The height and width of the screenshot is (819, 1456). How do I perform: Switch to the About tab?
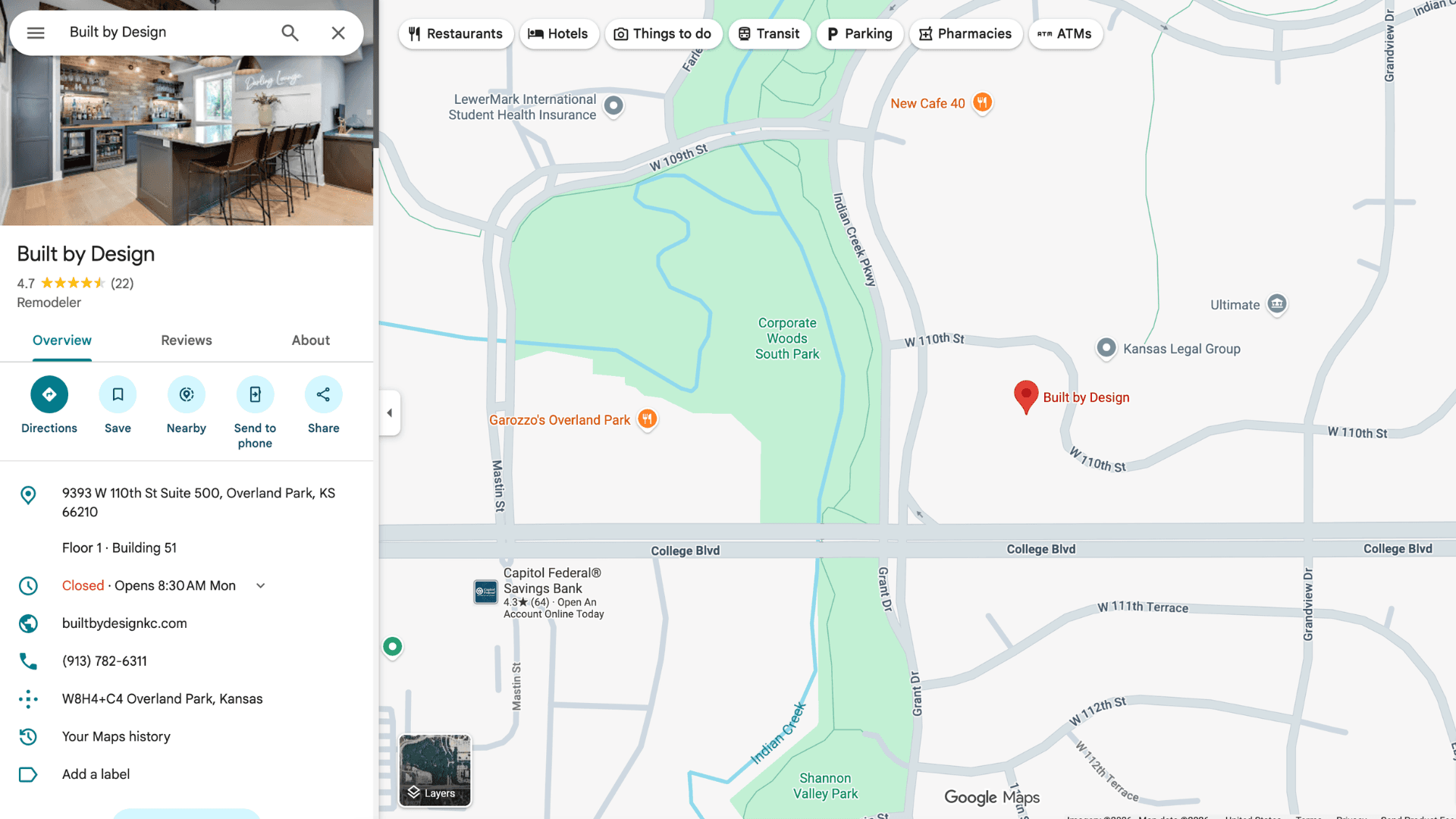tap(311, 340)
